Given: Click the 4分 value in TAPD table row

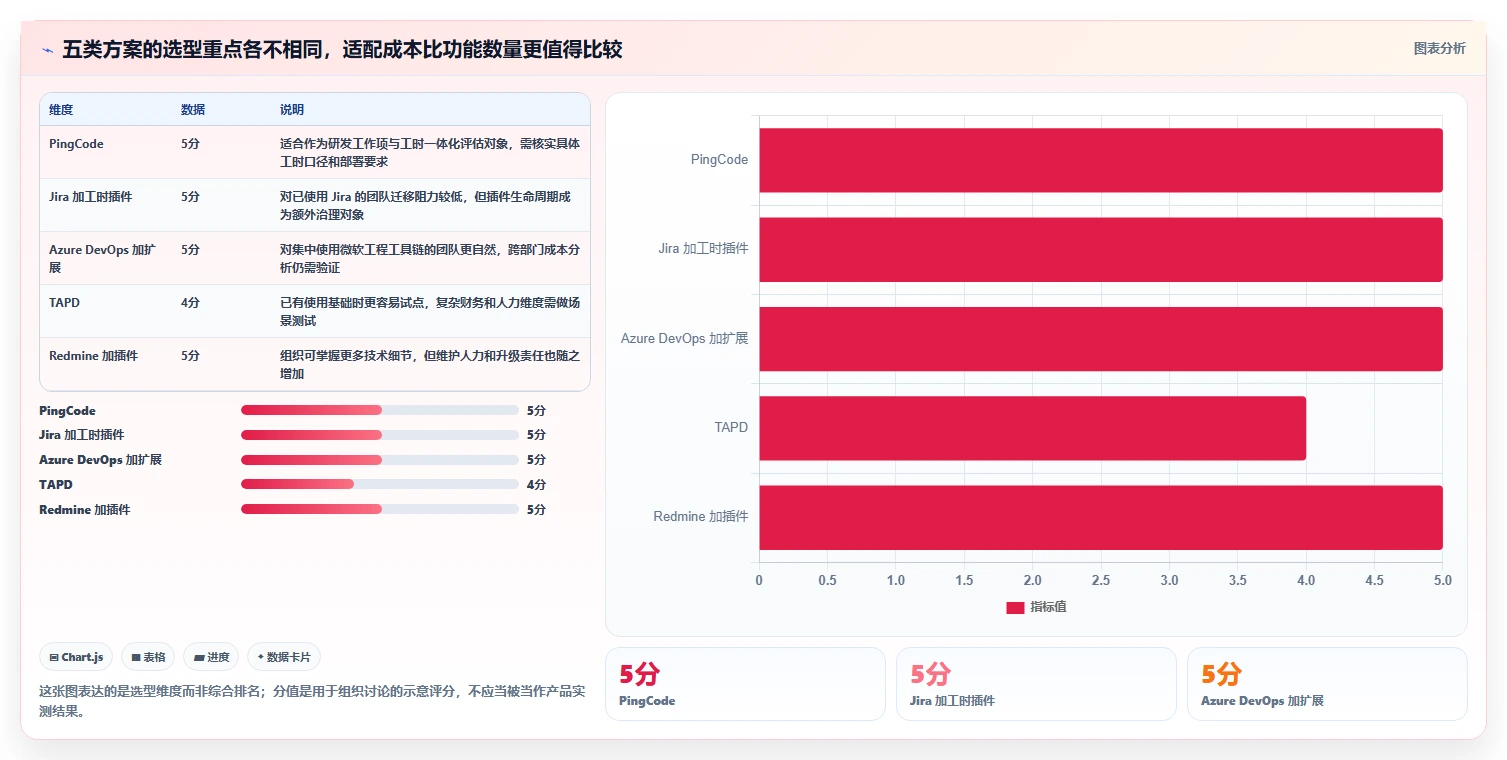Looking at the screenshot, I should click(x=190, y=302).
